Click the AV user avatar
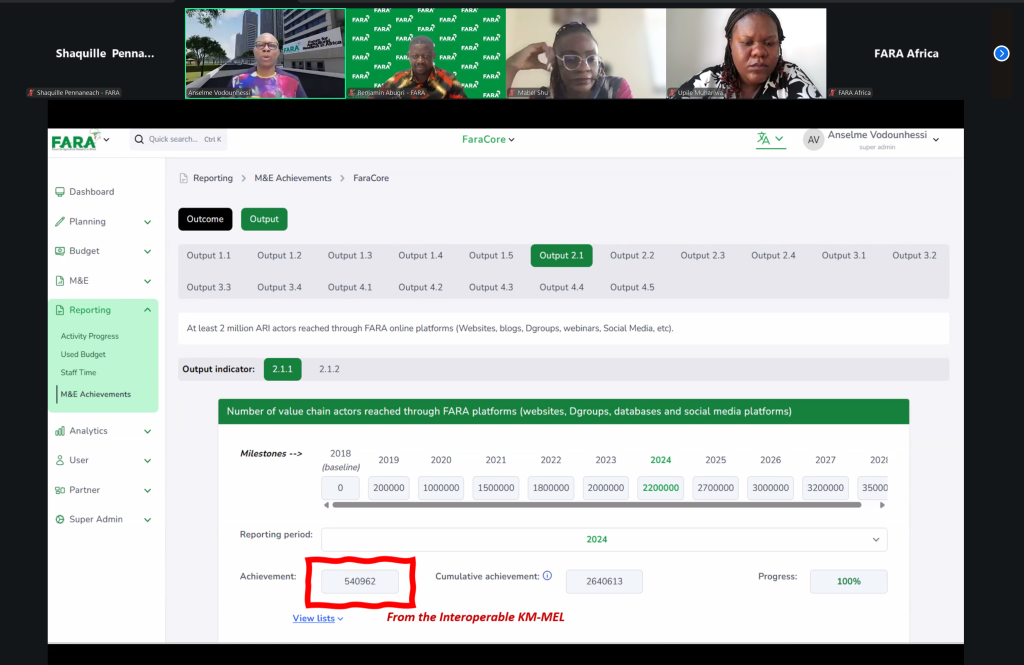 click(x=814, y=140)
